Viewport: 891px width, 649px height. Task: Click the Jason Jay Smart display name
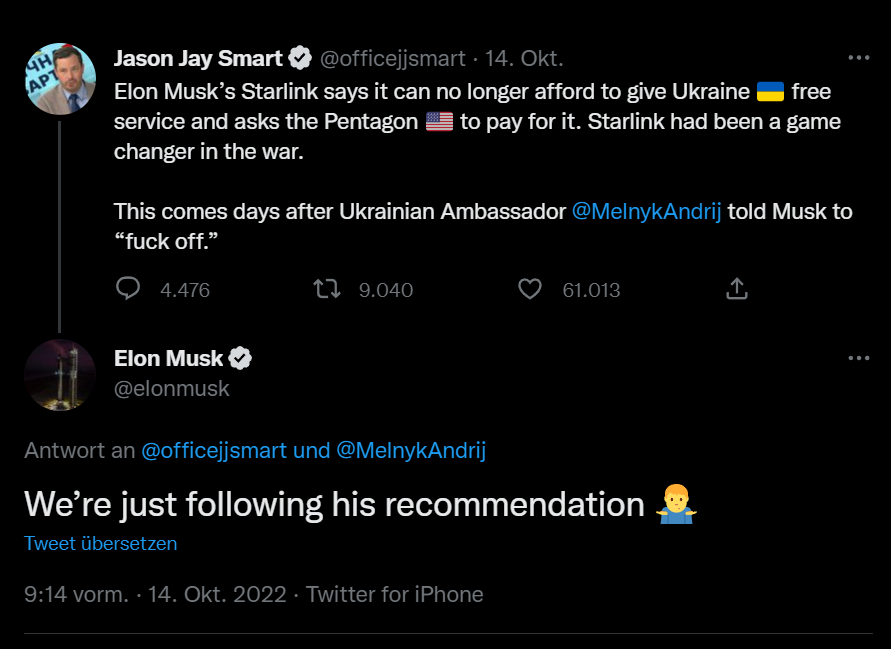tap(198, 58)
